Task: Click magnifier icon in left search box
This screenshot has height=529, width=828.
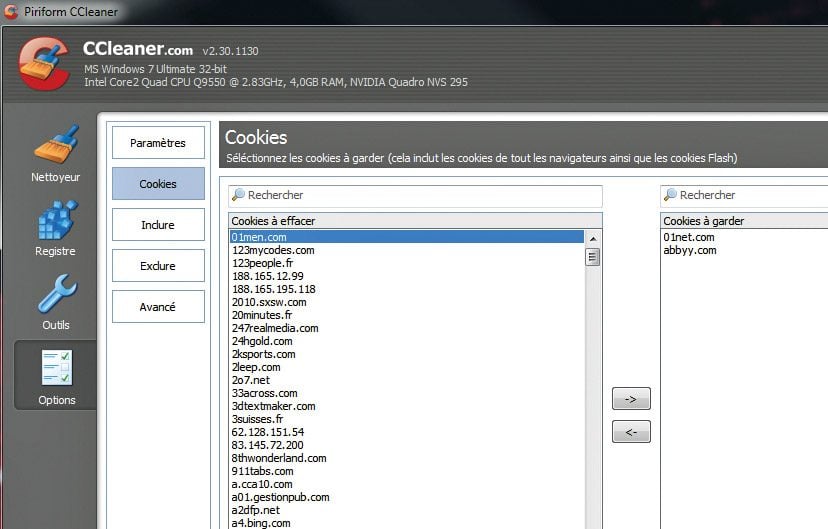Action: click(238, 196)
